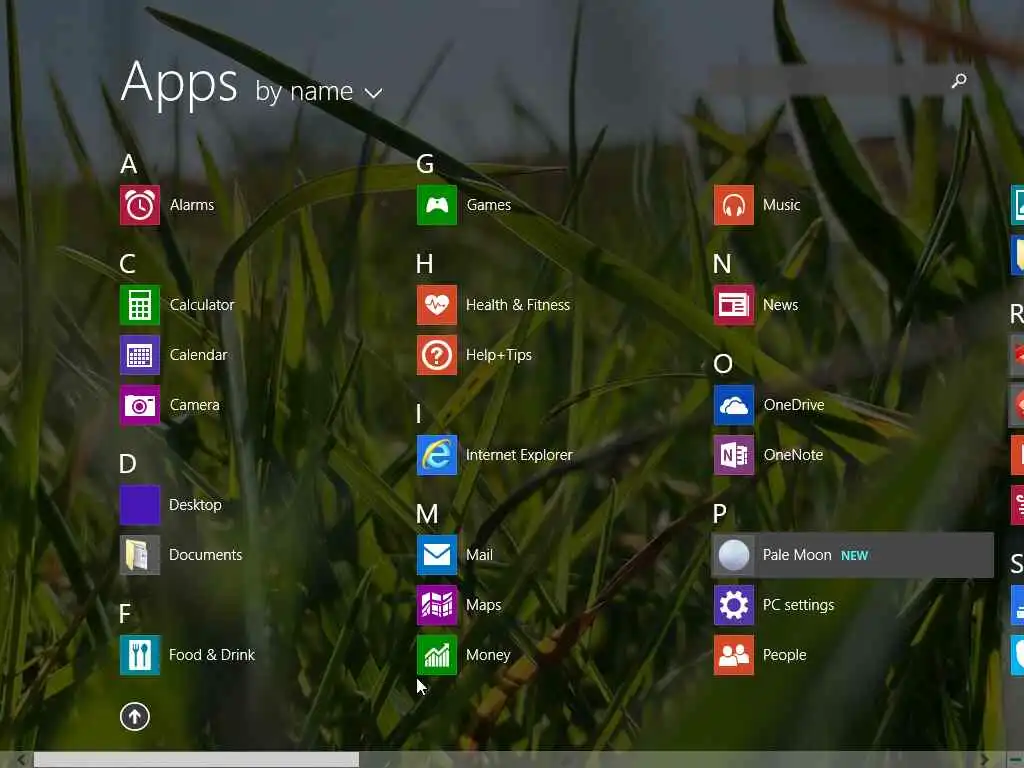Open the News app icon

tap(733, 305)
